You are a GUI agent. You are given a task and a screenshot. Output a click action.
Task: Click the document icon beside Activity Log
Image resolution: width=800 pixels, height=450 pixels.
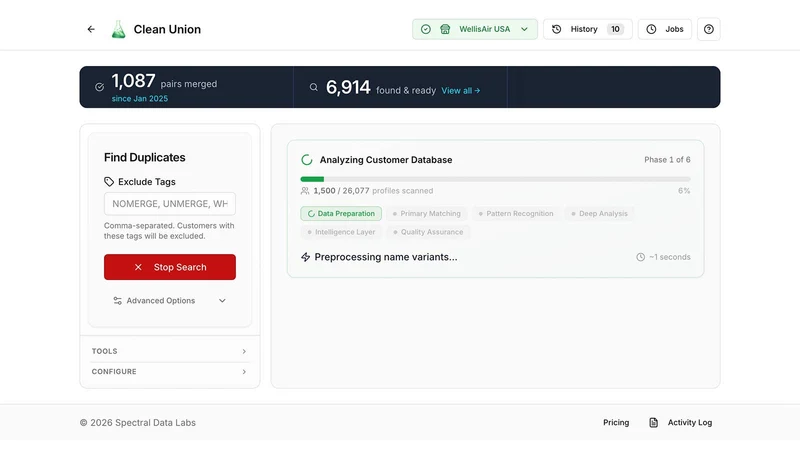click(x=654, y=422)
